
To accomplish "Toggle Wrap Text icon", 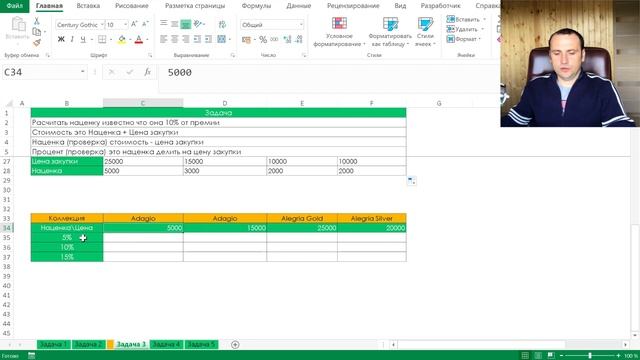I will [x=222, y=24].
